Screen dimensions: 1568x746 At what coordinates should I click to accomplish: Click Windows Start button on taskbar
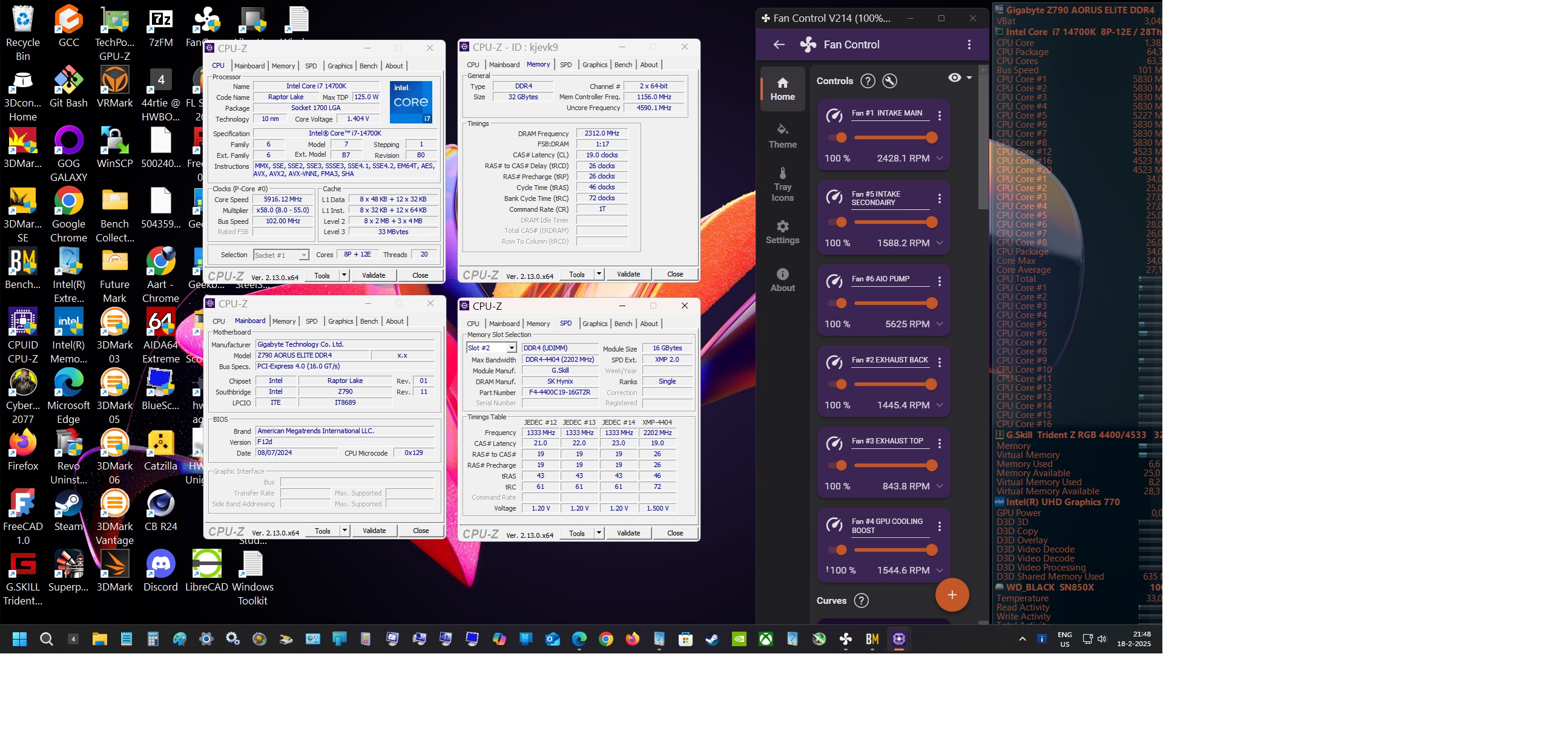tap(19, 639)
